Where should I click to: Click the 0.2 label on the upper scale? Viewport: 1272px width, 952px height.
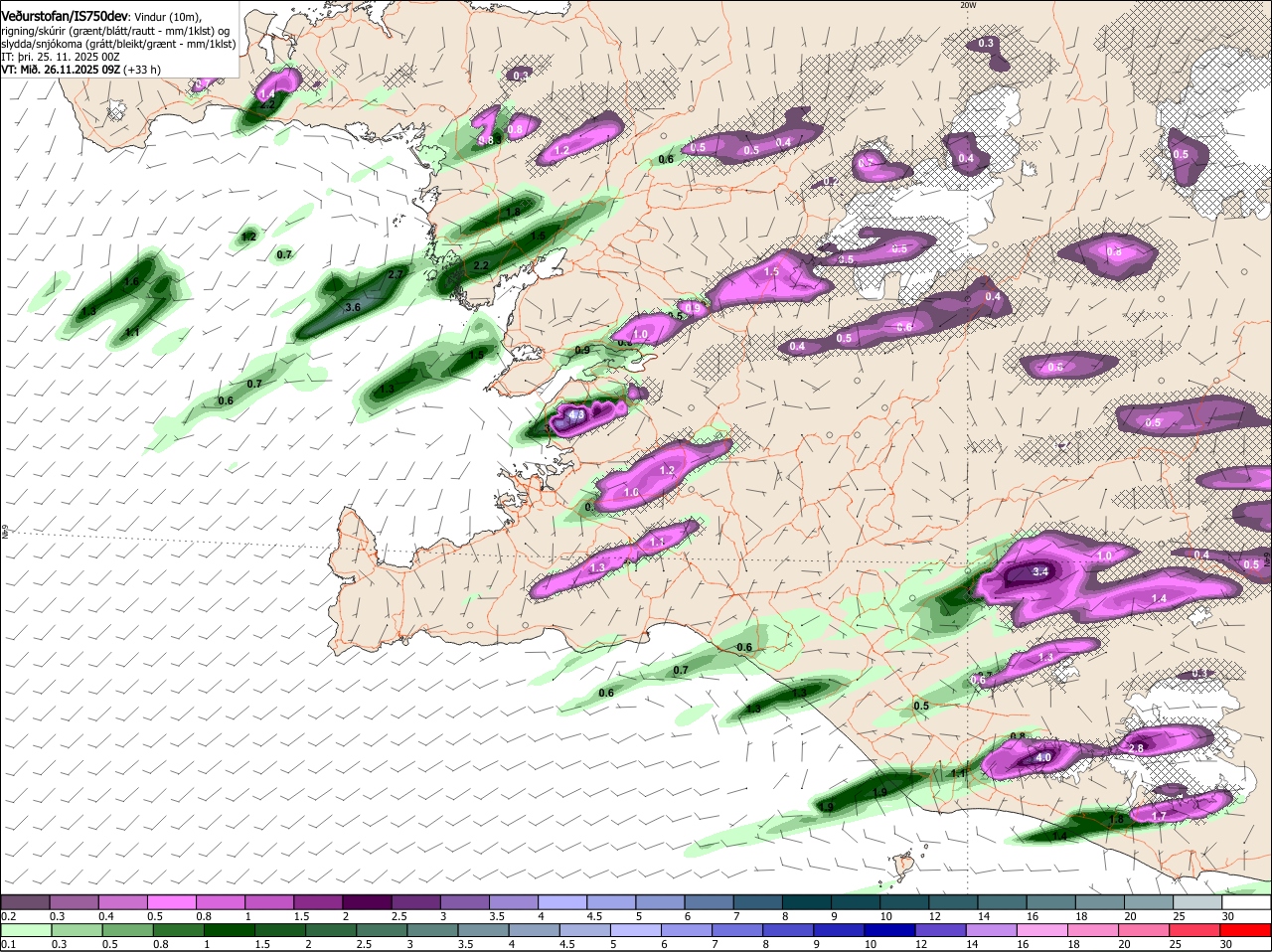(8, 916)
